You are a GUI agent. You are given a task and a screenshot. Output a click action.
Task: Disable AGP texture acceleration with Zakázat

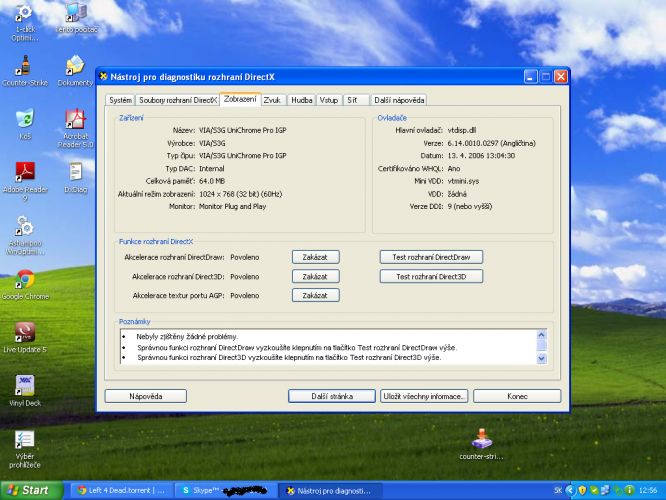pos(316,295)
